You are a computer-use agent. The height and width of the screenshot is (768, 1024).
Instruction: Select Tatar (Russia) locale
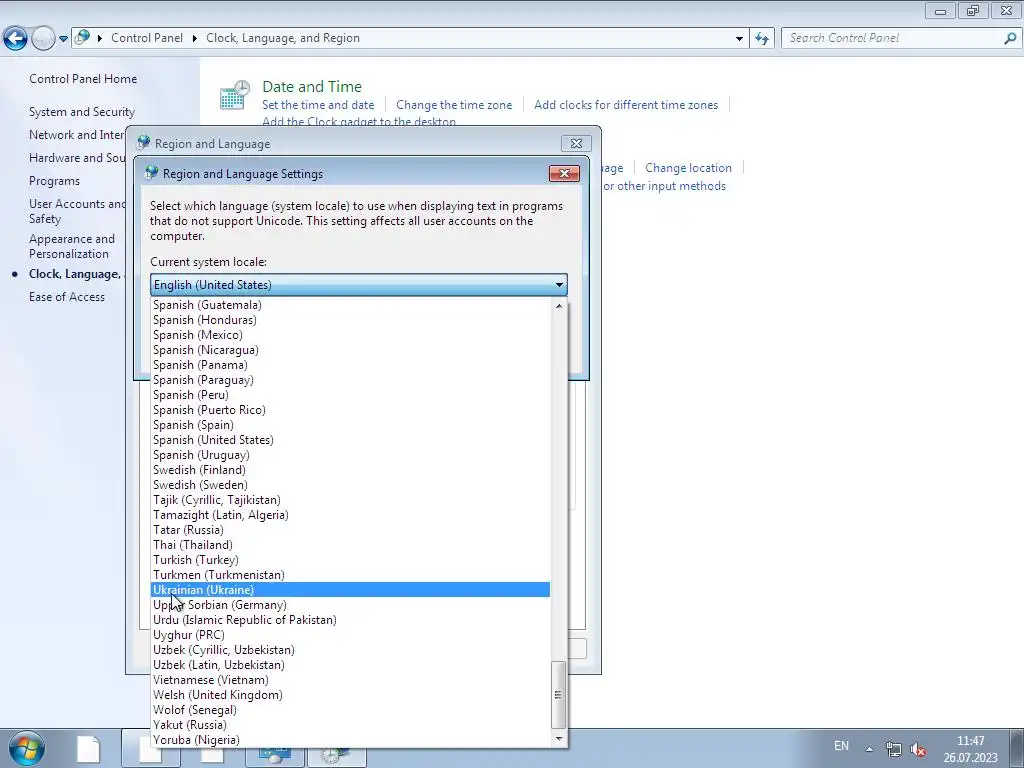click(351, 530)
